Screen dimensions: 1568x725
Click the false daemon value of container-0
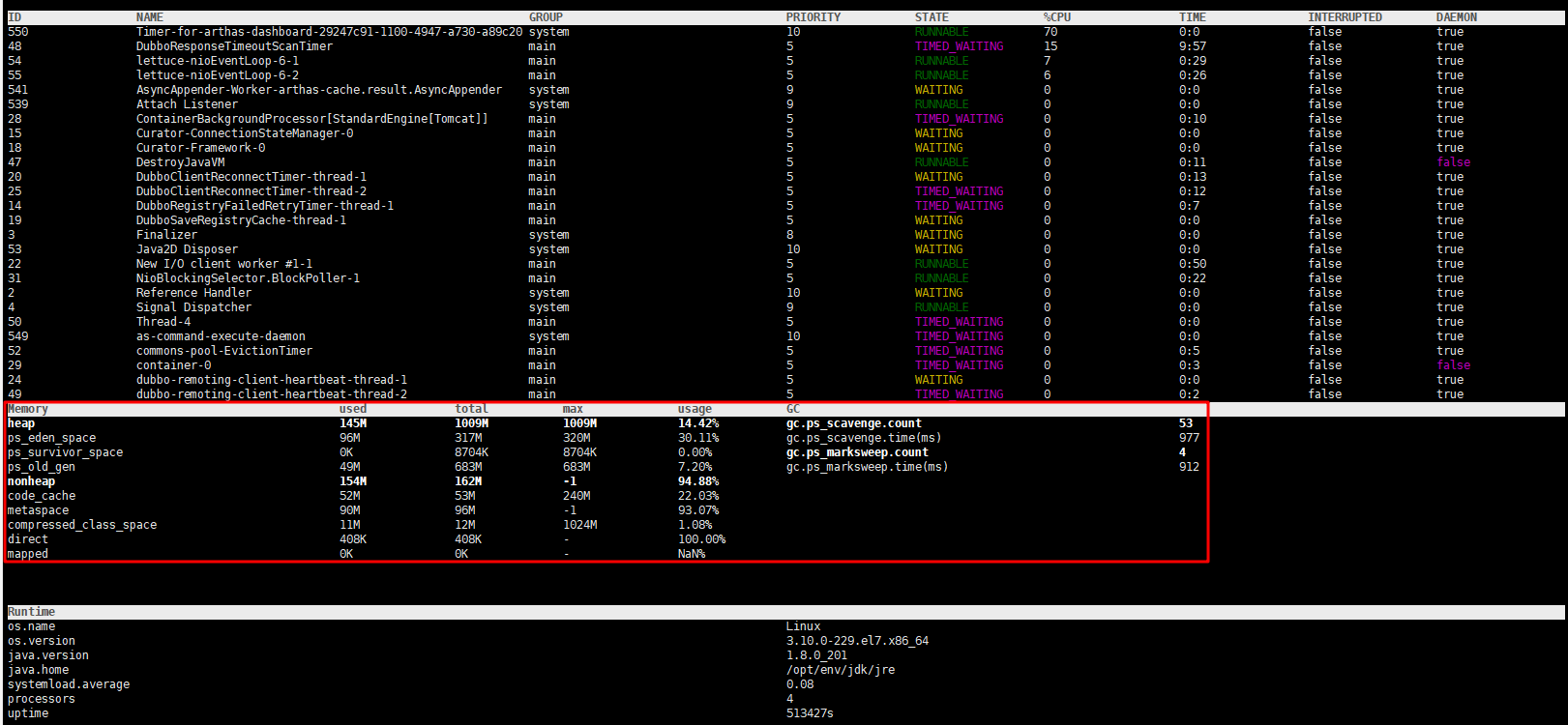pyautogui.click(x=1454, y=365)
